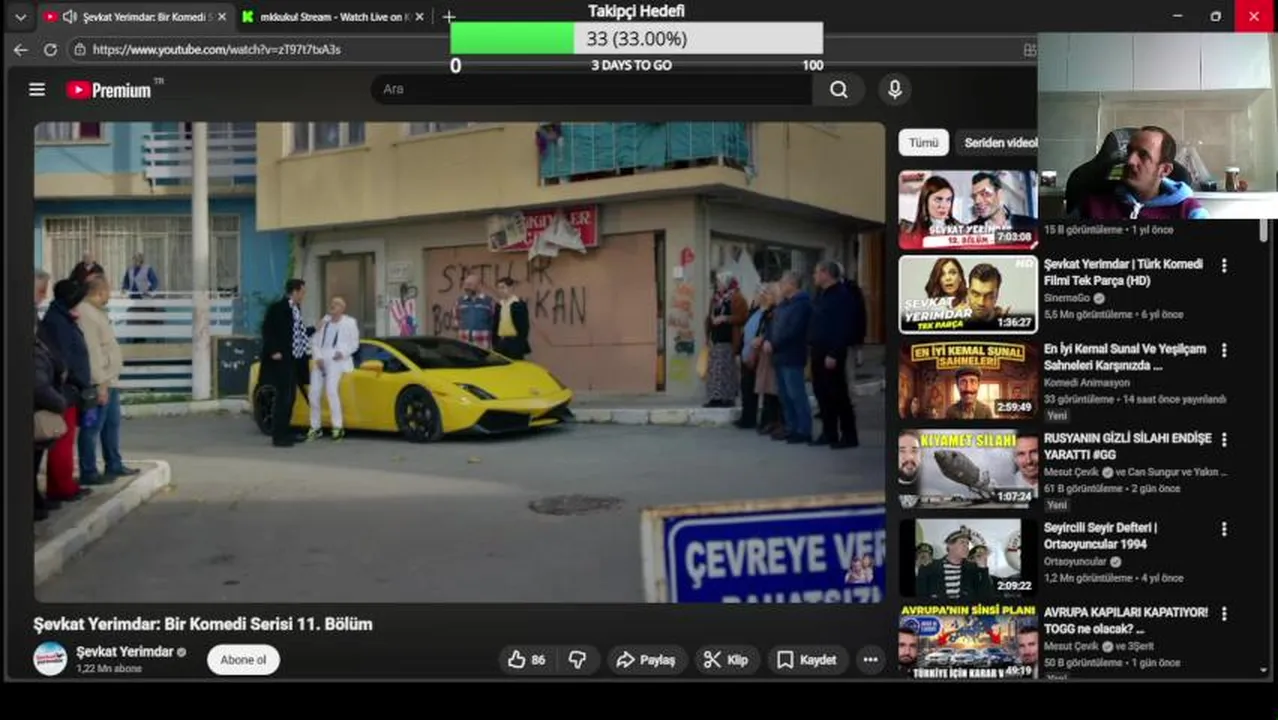The width and height of the screenshot is (1278, 720).
Task: Open Kıyamet Silahı video thumbnail
Action: [x=967, y=470]
